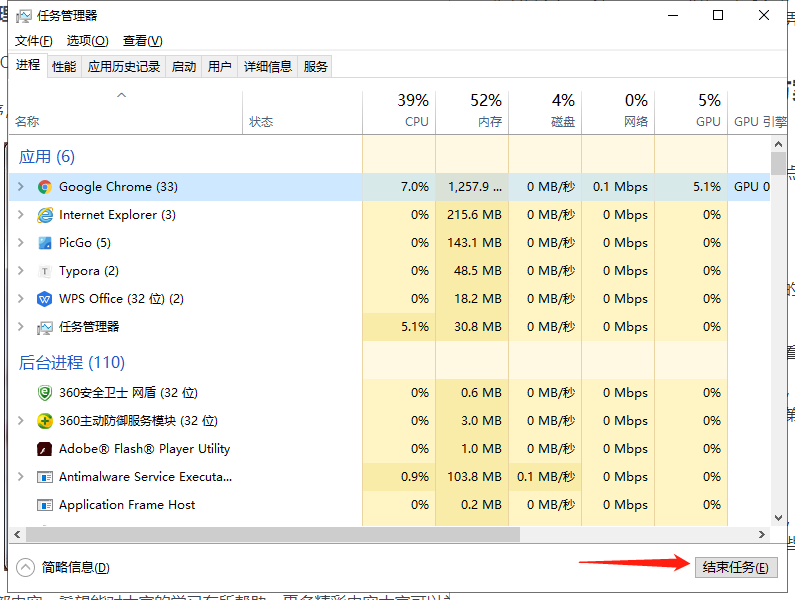Expand the 任务管理器 process group
This screenshot has height=600, width=795.
(x=21, y=327)
